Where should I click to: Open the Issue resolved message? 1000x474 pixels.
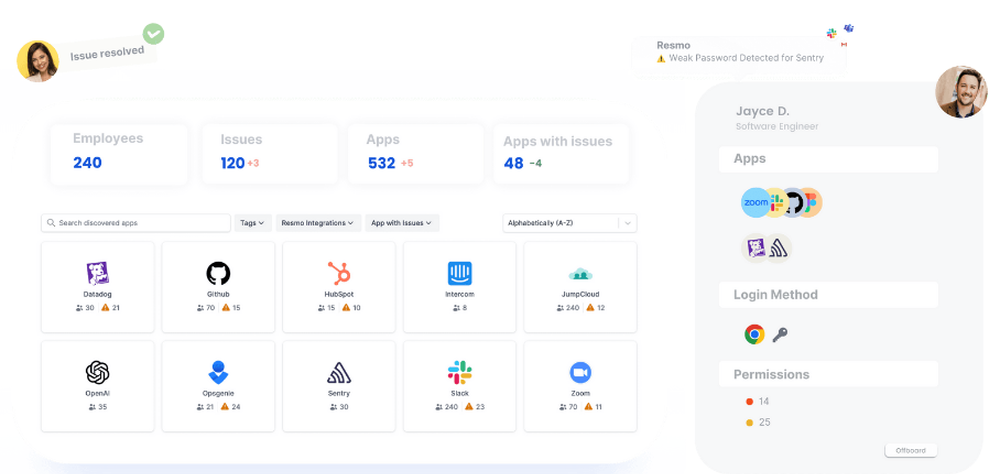coord(107,54)
